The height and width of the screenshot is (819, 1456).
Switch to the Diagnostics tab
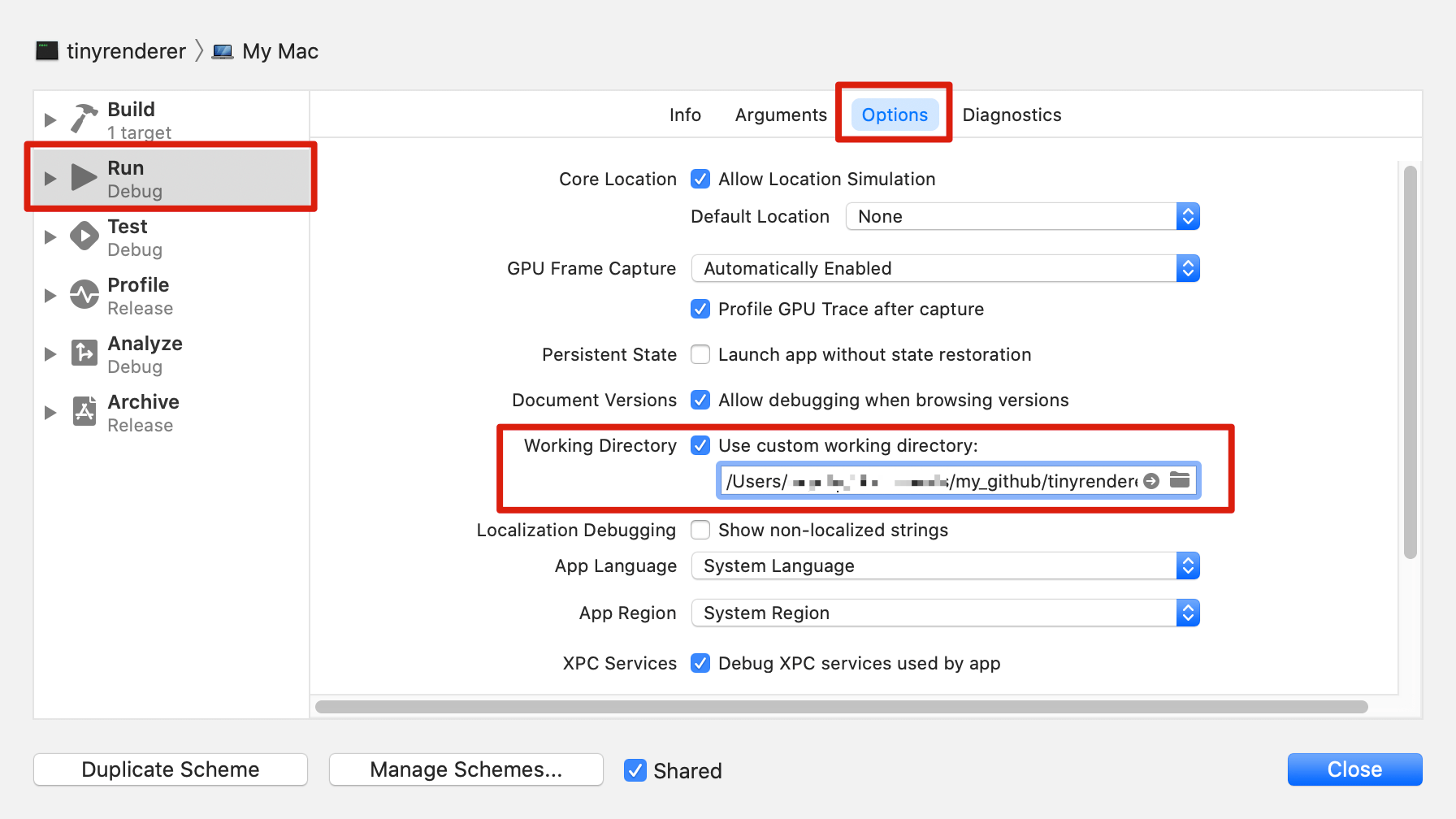click(1012, 115)
